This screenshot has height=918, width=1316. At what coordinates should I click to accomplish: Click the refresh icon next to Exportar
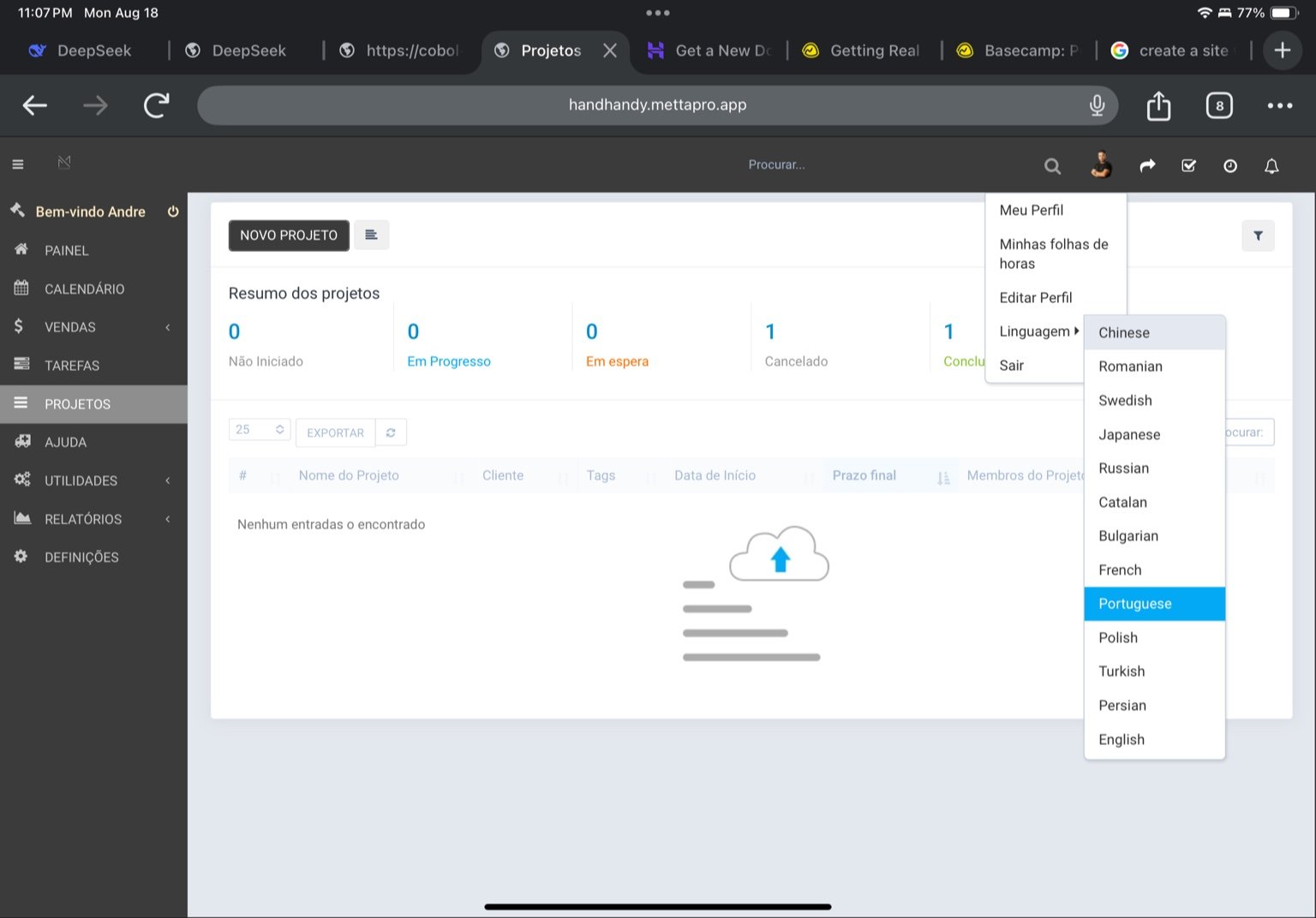(x=391, y=432)
